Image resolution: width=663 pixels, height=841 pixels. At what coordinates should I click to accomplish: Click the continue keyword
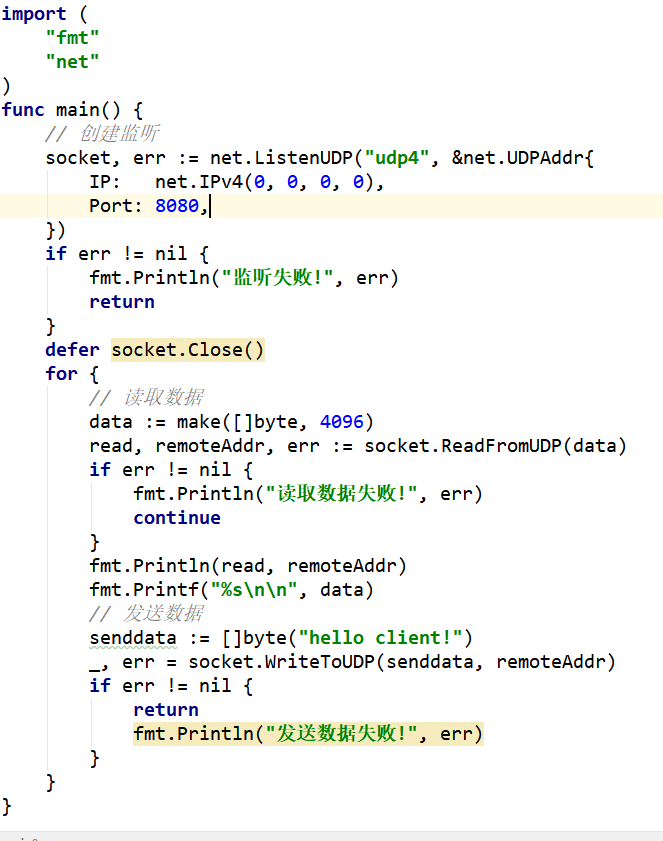pos(177,518)
